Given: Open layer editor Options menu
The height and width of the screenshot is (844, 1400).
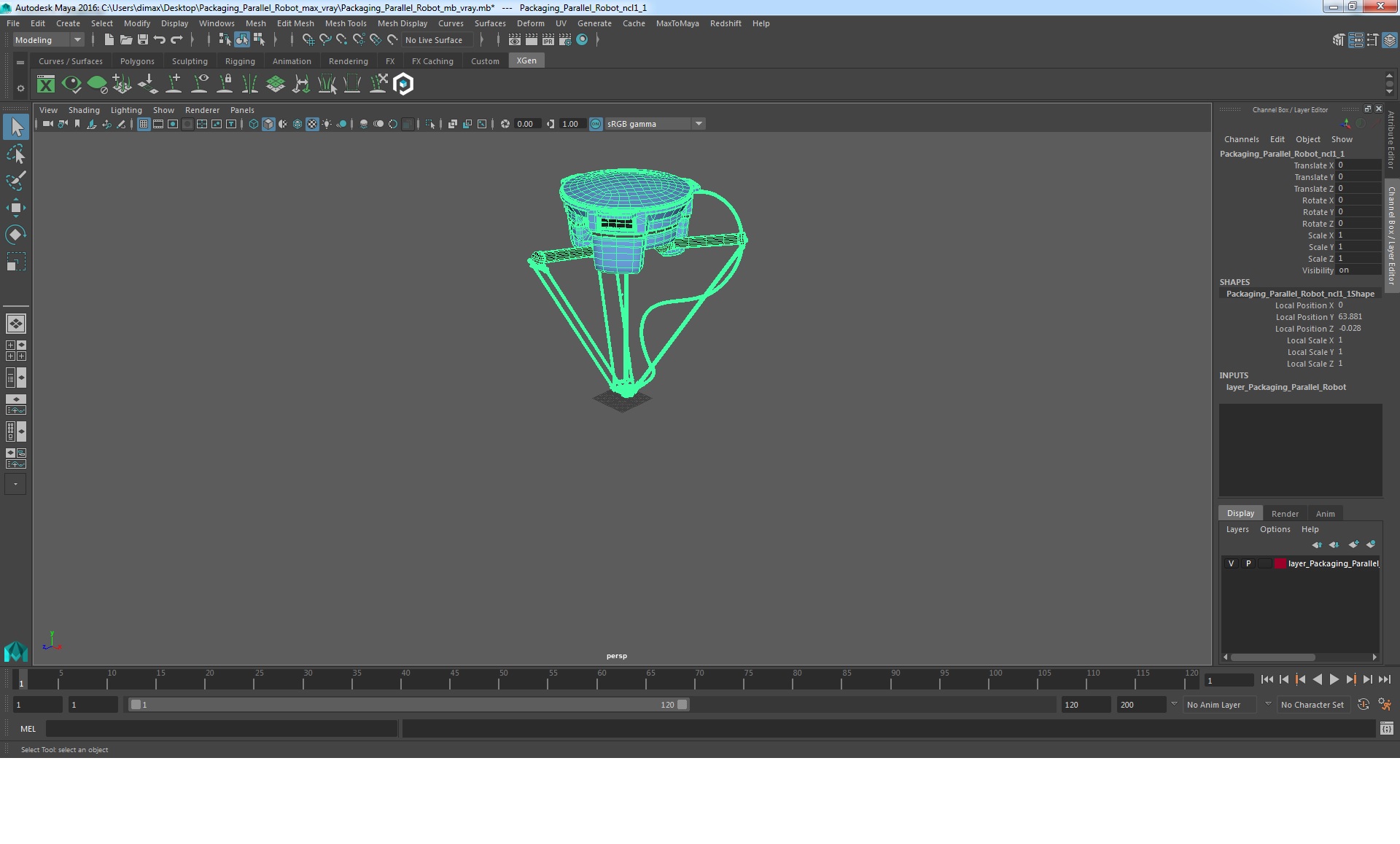Looking at the screenshot, I should point(1275,529).
